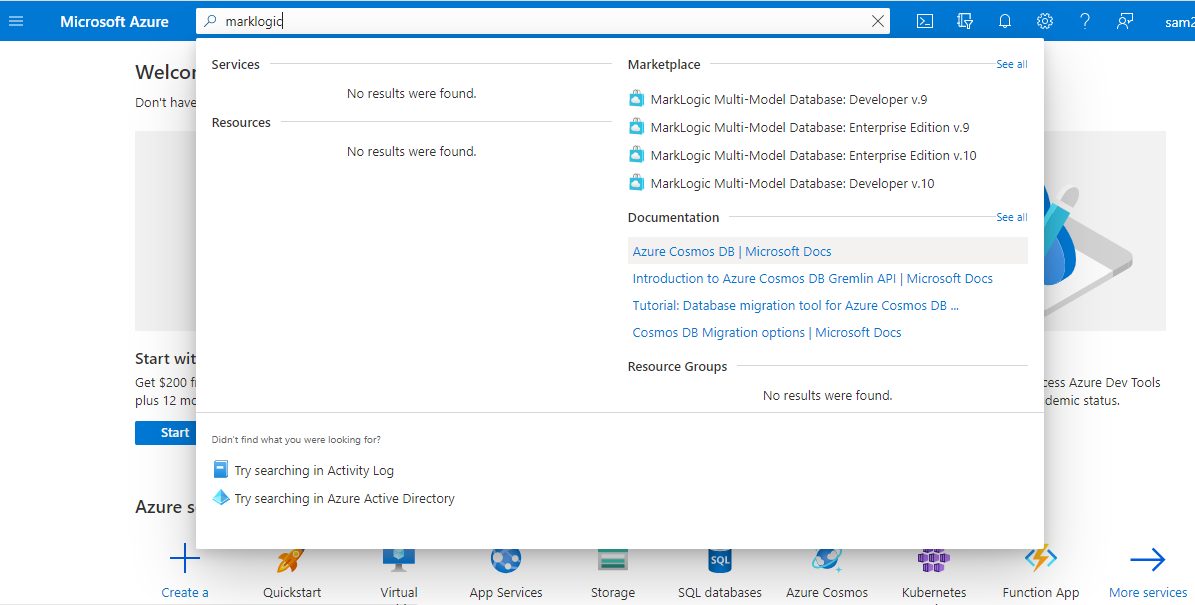Open the Azure settings gear
This screenshot has height=605, width=1195.
tap(1044, 20)
